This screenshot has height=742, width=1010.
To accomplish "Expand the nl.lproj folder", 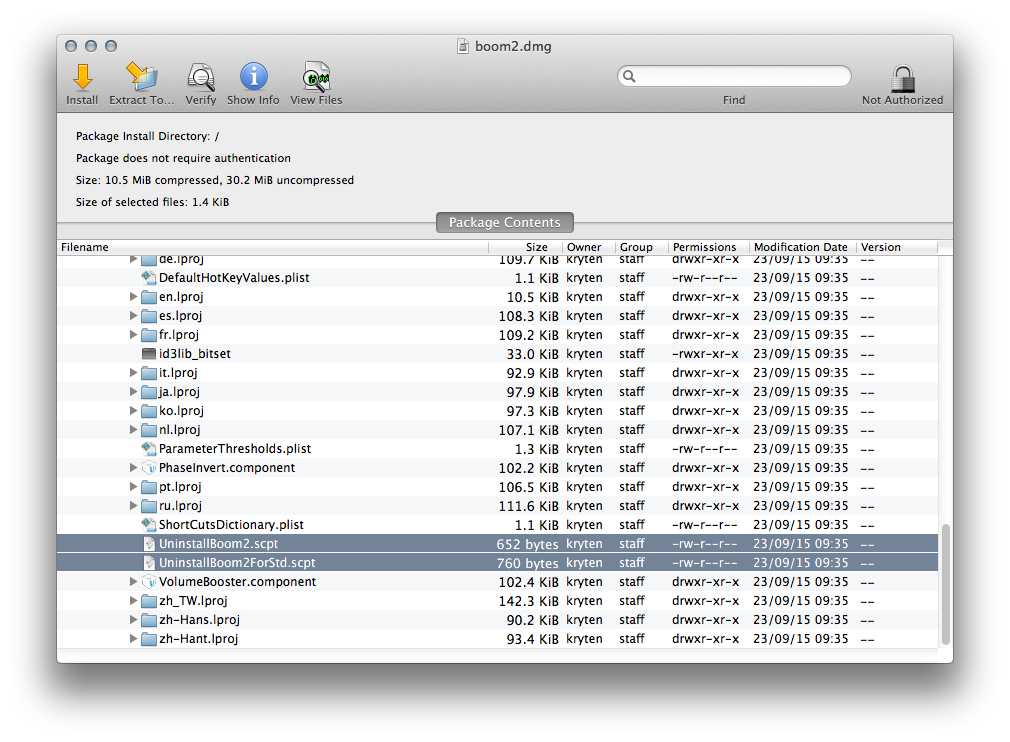I will pos(133,430).
